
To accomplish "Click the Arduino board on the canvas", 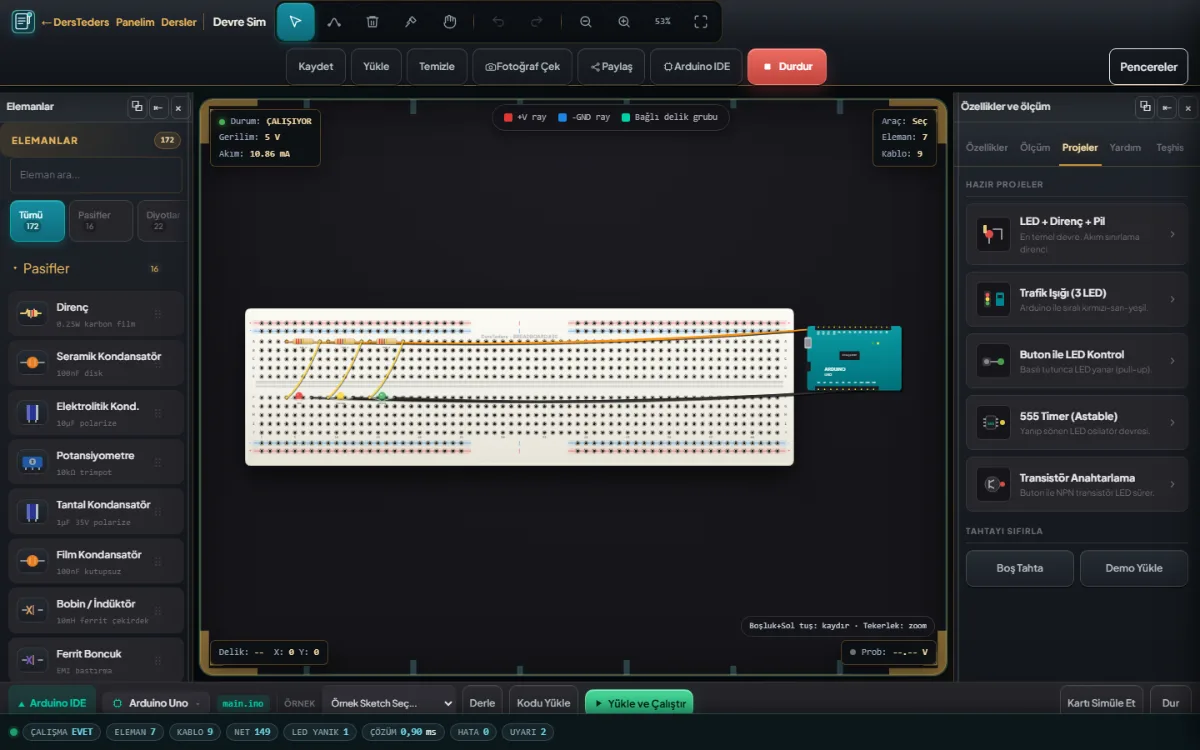I will pyautogui.click(x=854, y=358).
